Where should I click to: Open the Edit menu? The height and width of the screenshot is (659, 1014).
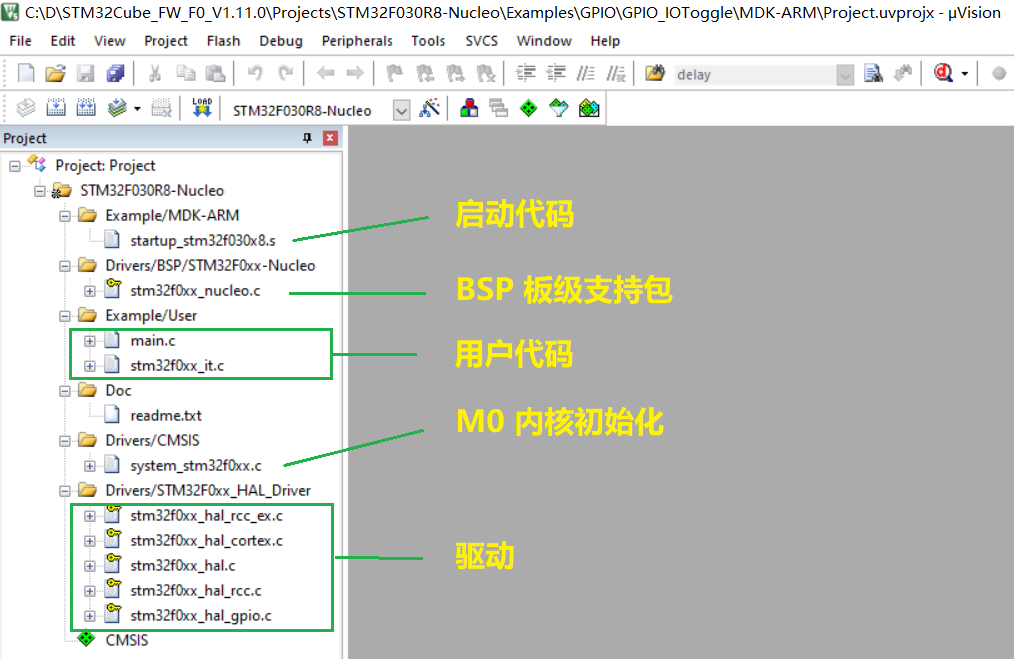tap(63, 41)
